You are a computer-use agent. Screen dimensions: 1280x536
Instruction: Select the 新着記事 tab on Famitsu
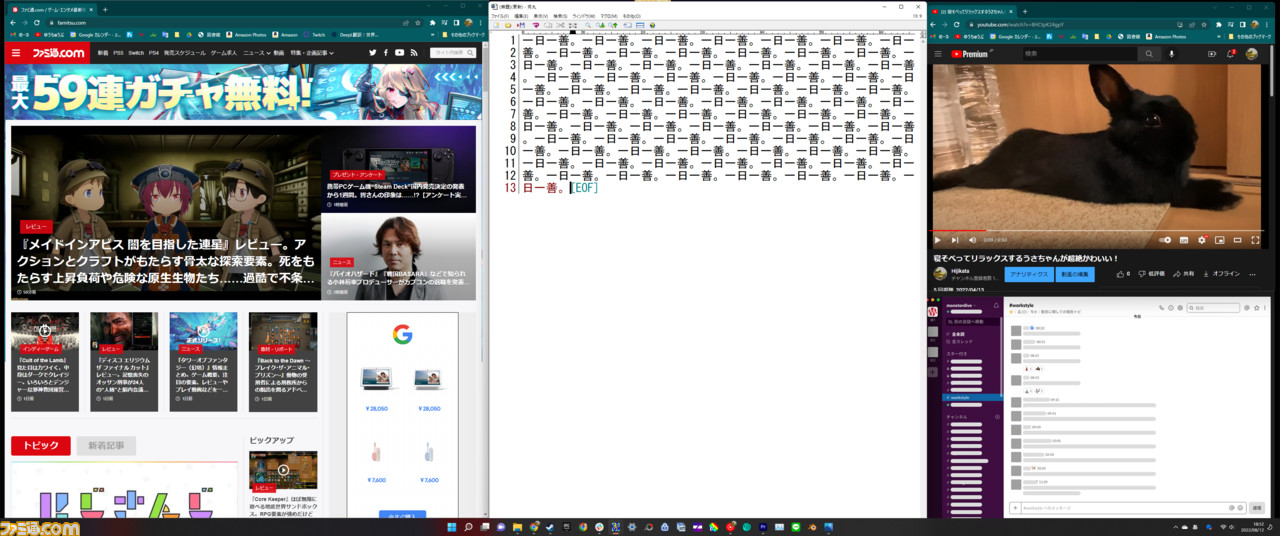pos(106,446)
